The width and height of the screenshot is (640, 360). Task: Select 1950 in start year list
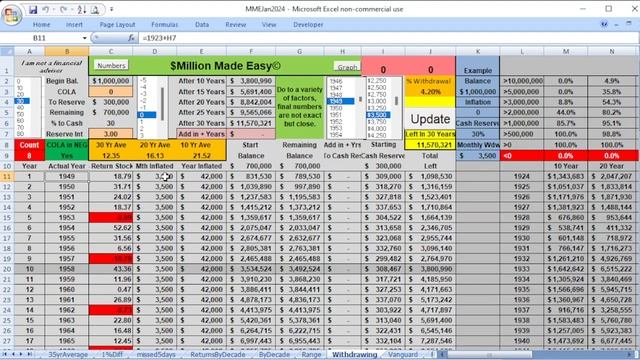341,108
